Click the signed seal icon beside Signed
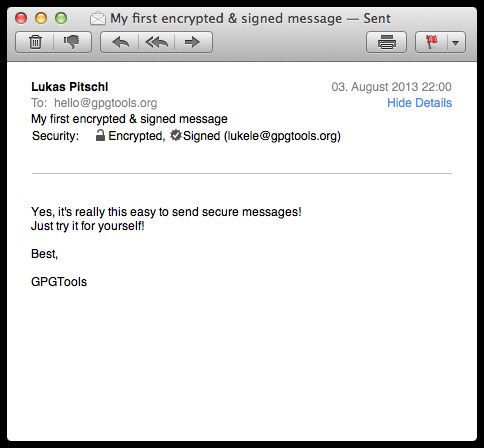Screen dimensions: 484x448 pyautogui.click(x=176, y=135)
